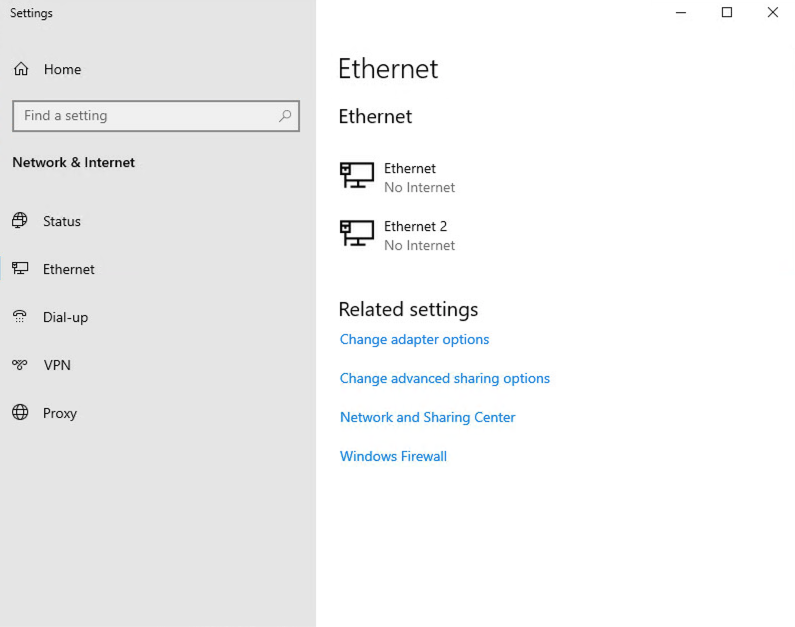This screenshot has width=795, height=627.
Task: Close the Settings window
Action: pyautogui.click(x=772, y=12)
